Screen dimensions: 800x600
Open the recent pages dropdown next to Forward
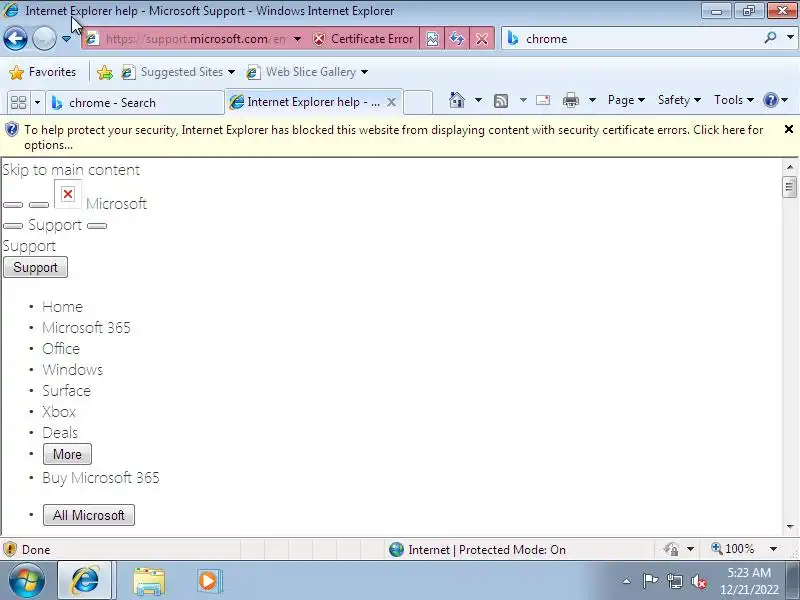pos(66,39)
